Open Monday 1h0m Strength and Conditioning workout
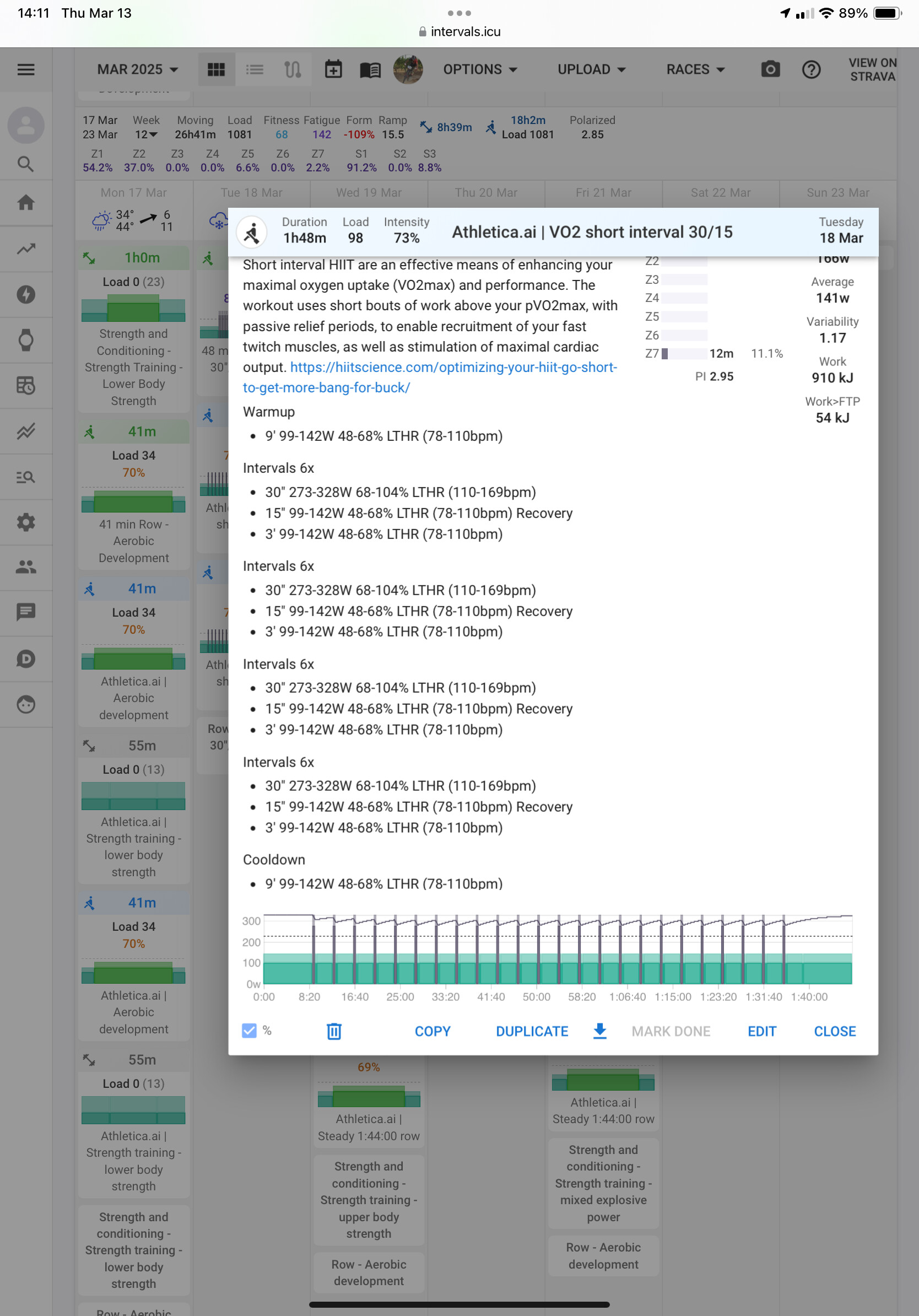Viewport: 919px width, 1316px height. pyautogui.click(x=133, y=329)
